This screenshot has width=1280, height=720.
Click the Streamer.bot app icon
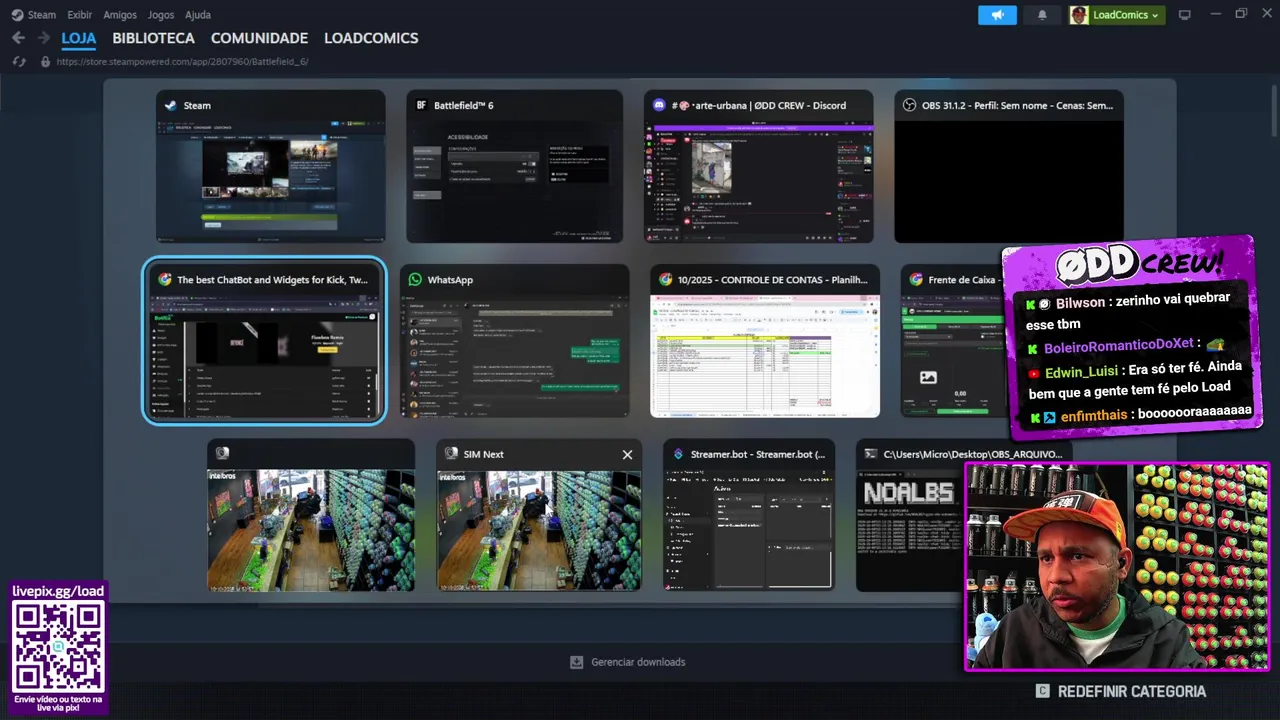678,454
